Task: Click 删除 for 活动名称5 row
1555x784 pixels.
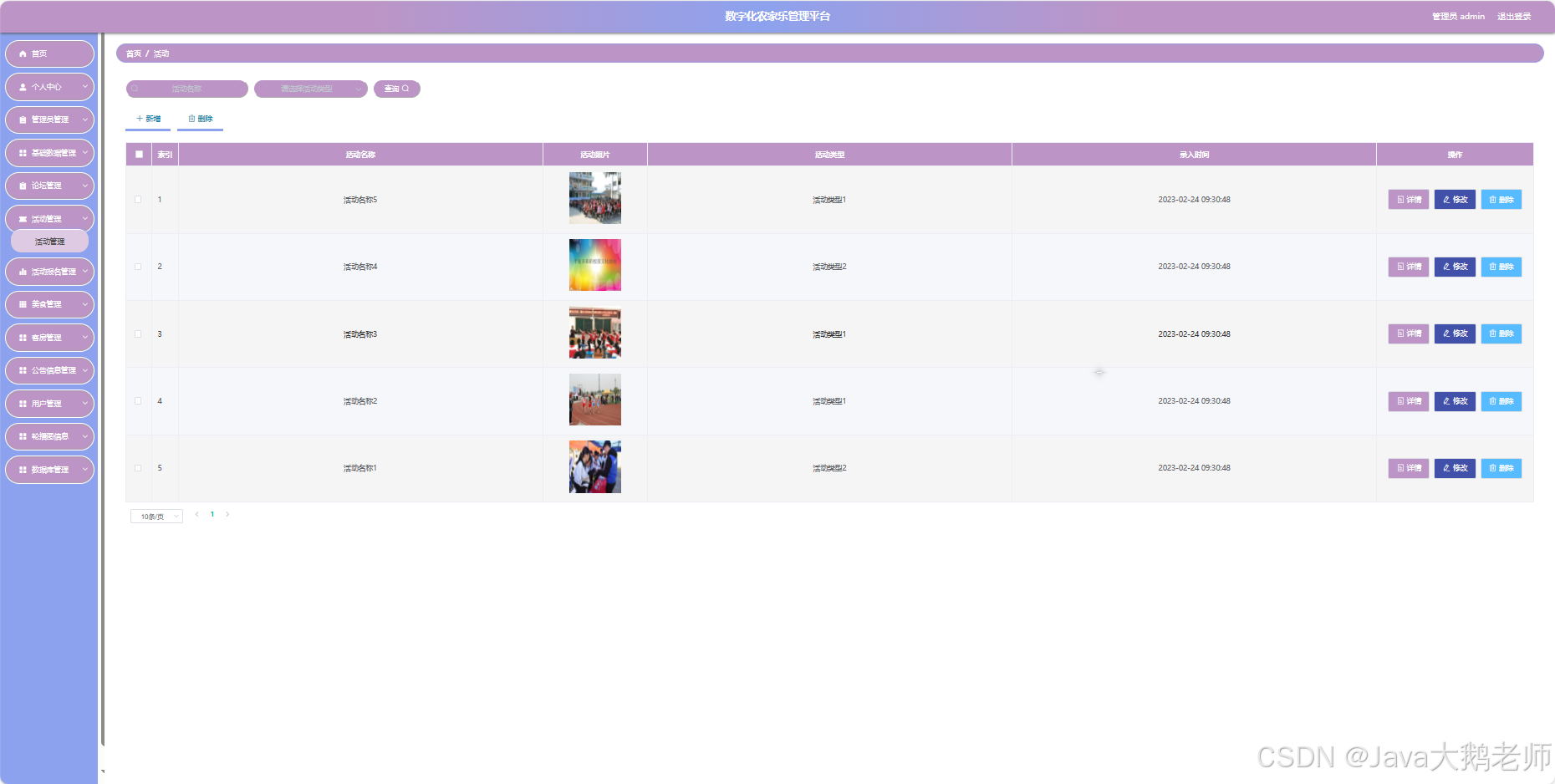Action: tap(1501, 200)
